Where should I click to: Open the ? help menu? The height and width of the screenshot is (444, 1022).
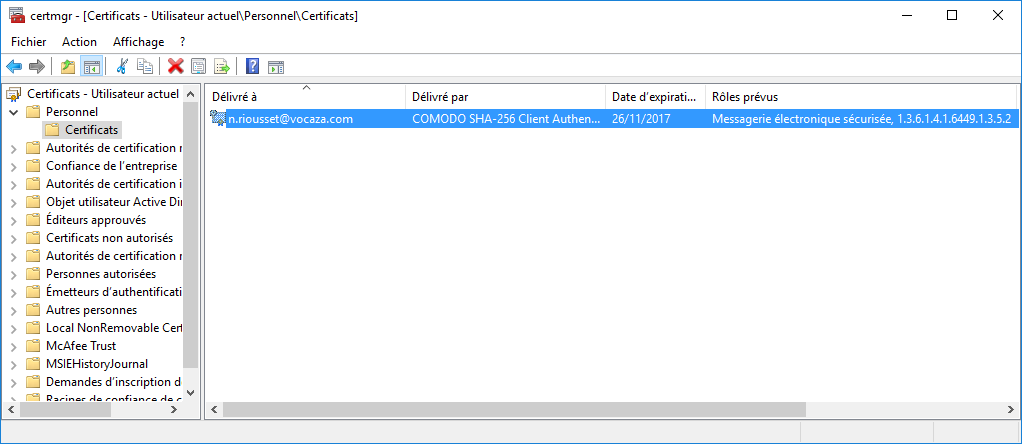(182, 42)
